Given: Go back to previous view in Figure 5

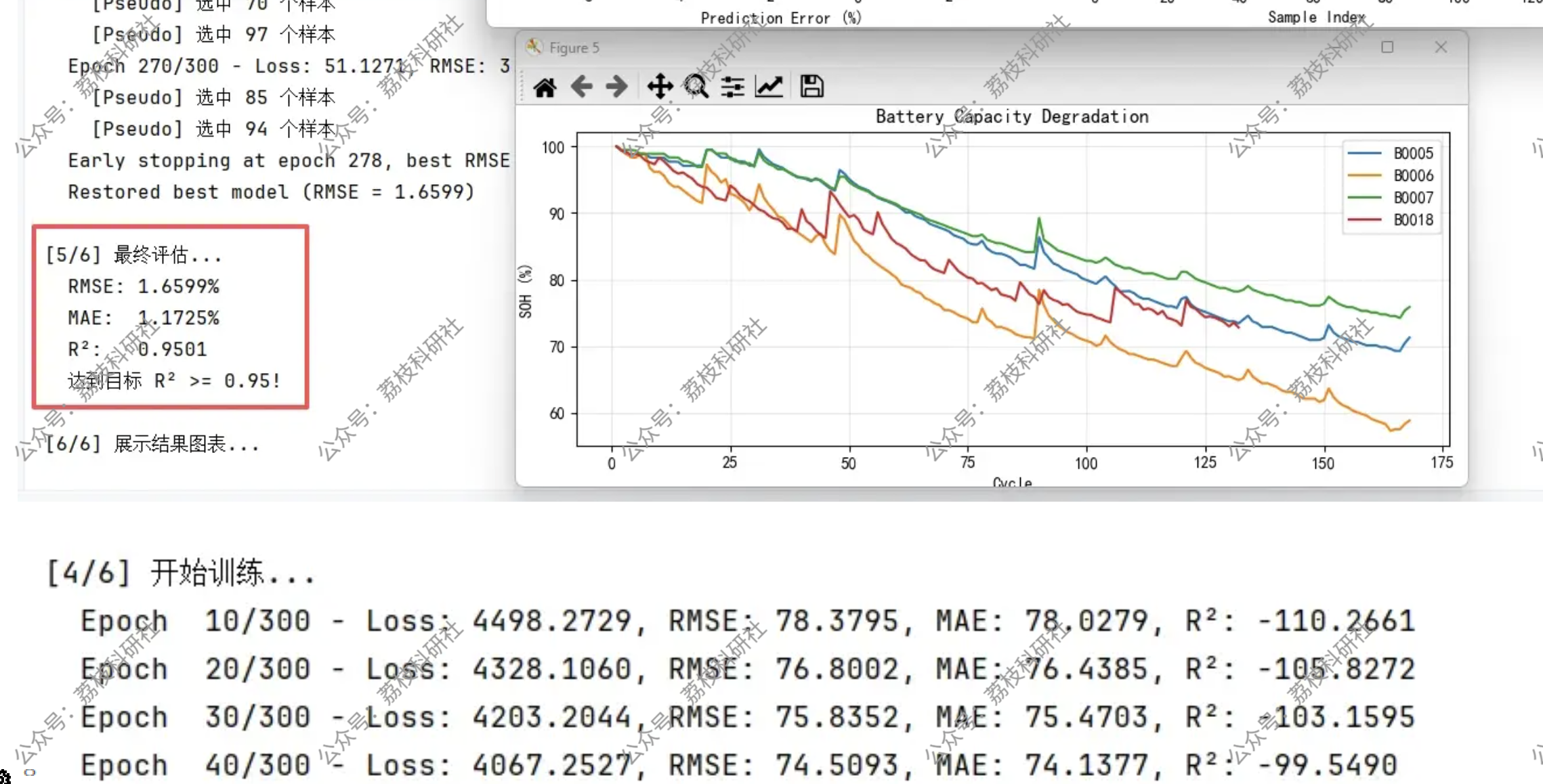Looking at the screenshot, I should 581,87.
